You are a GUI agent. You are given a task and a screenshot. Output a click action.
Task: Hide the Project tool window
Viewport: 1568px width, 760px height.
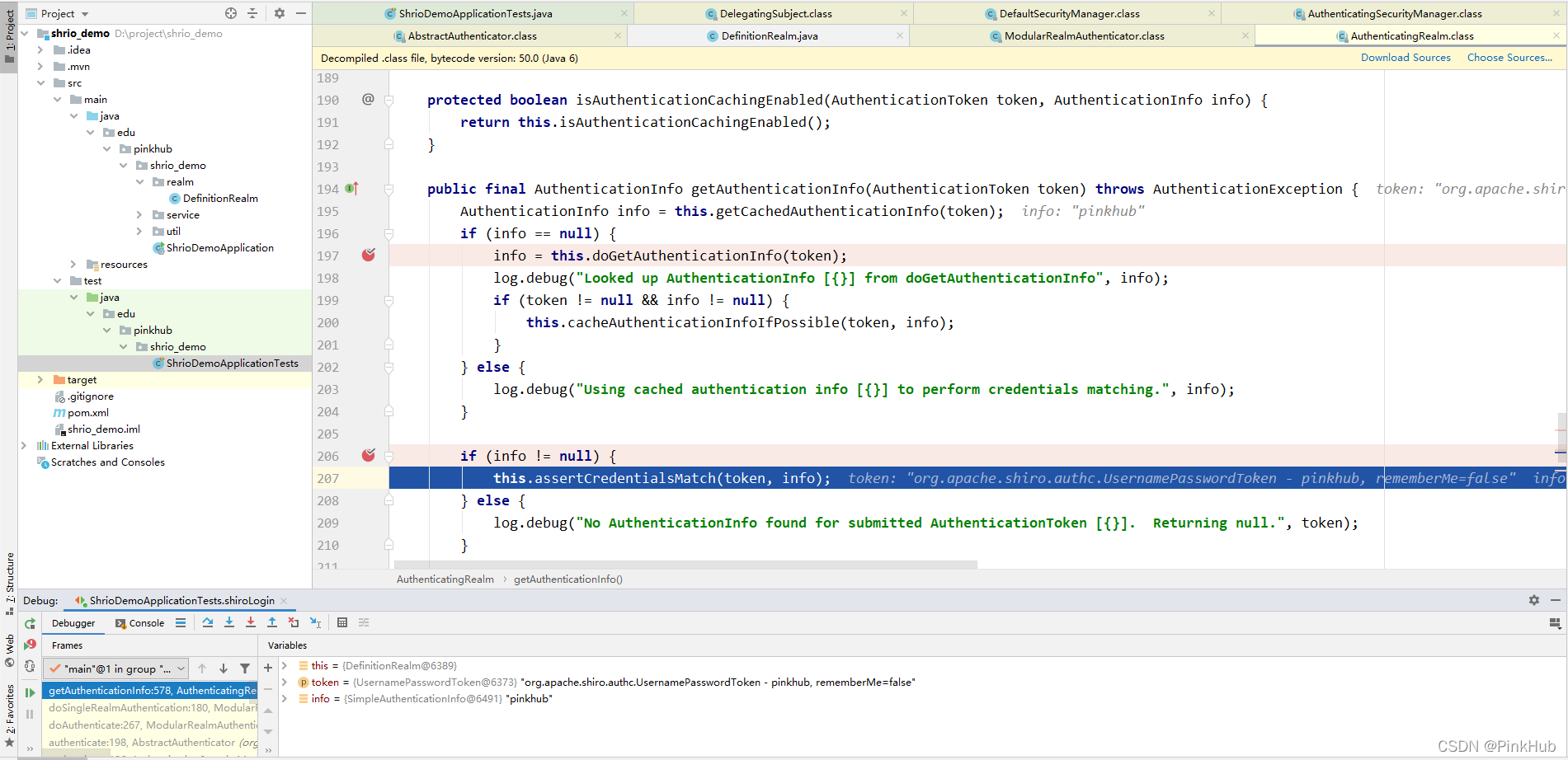click(301, 13)
